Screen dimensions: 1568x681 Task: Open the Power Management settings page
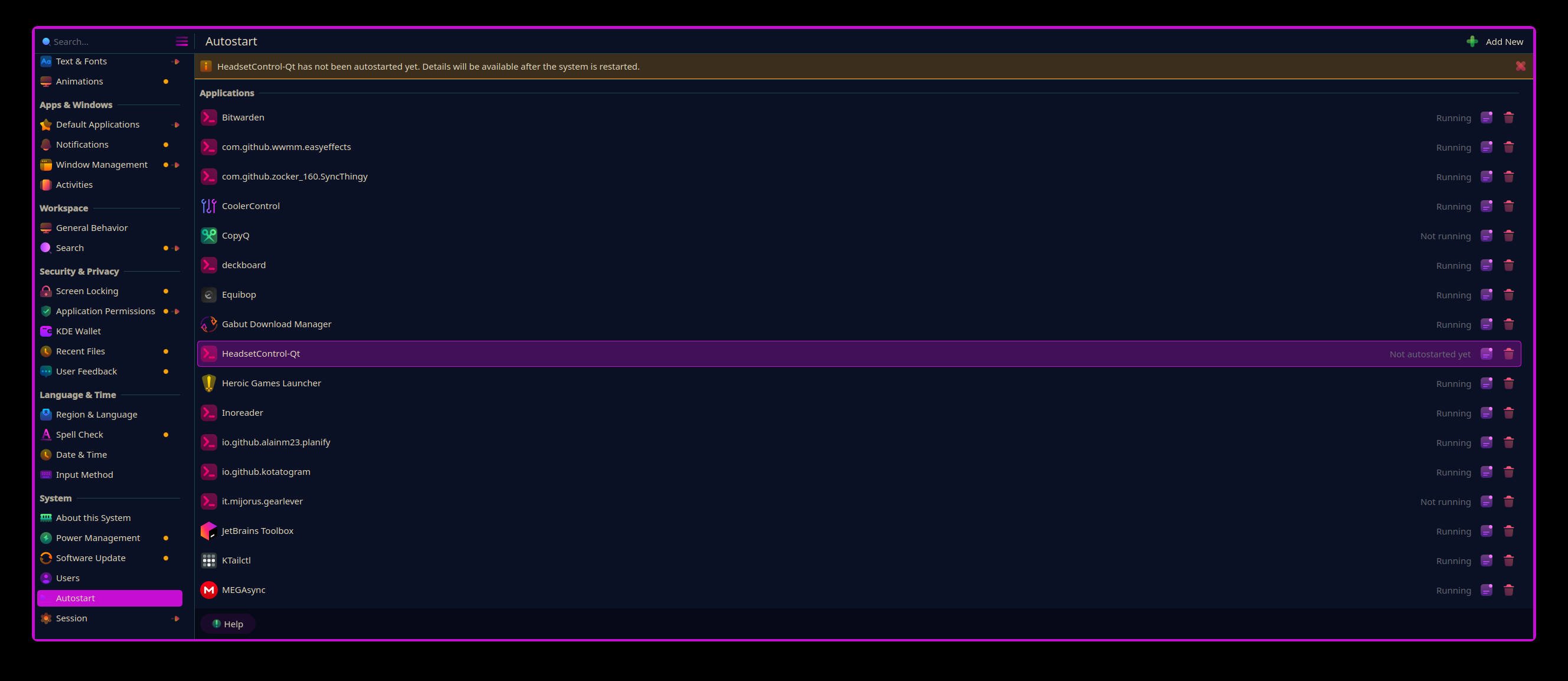(98, 538)
